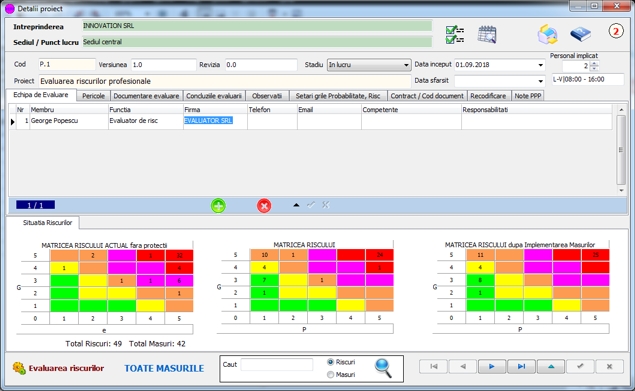The height and width of the screenshot is (391, 635).
Task: Go to next record navigation button
Action: [x=492, y=366]
